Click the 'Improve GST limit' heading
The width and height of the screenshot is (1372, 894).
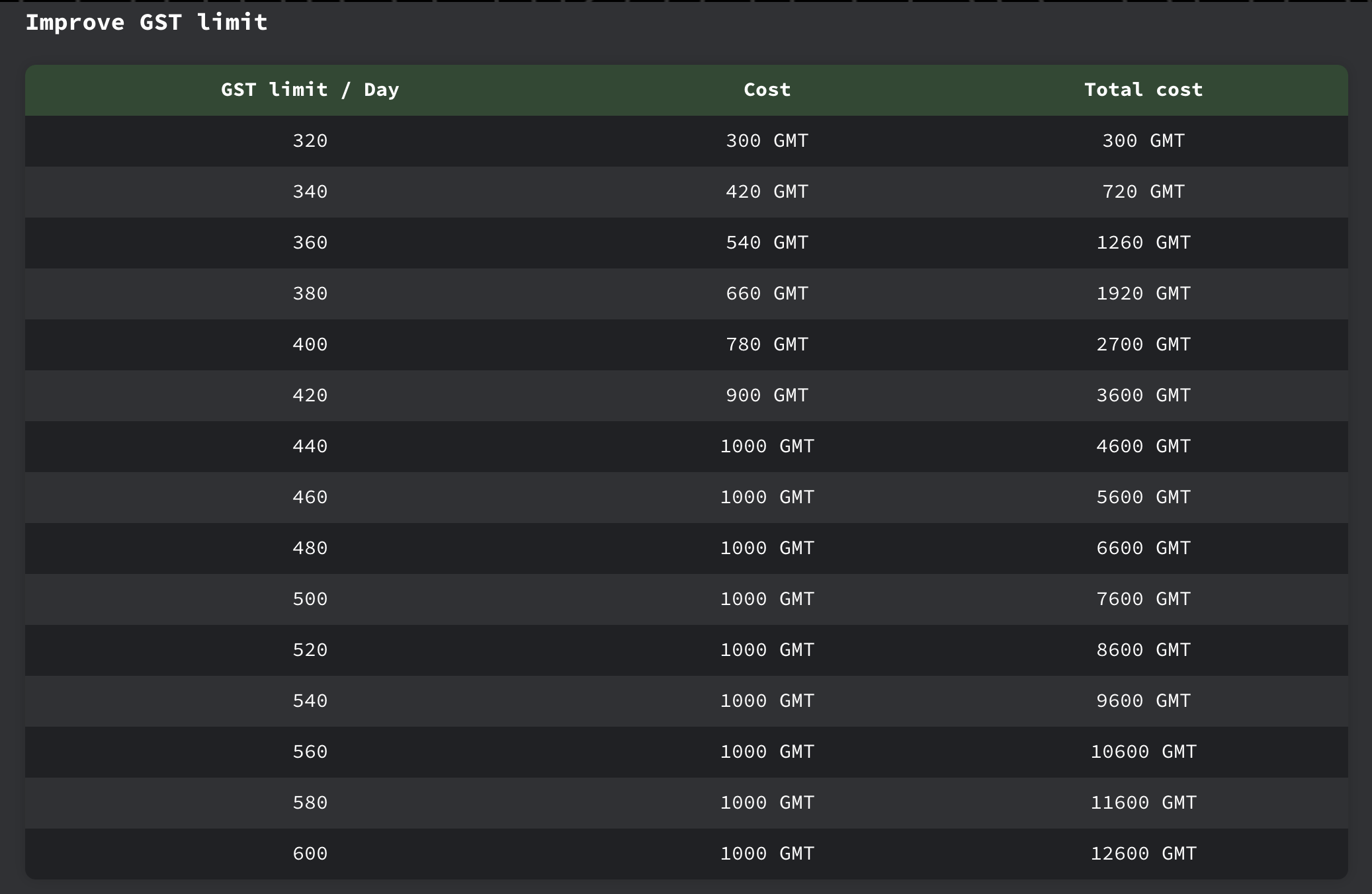146,22
